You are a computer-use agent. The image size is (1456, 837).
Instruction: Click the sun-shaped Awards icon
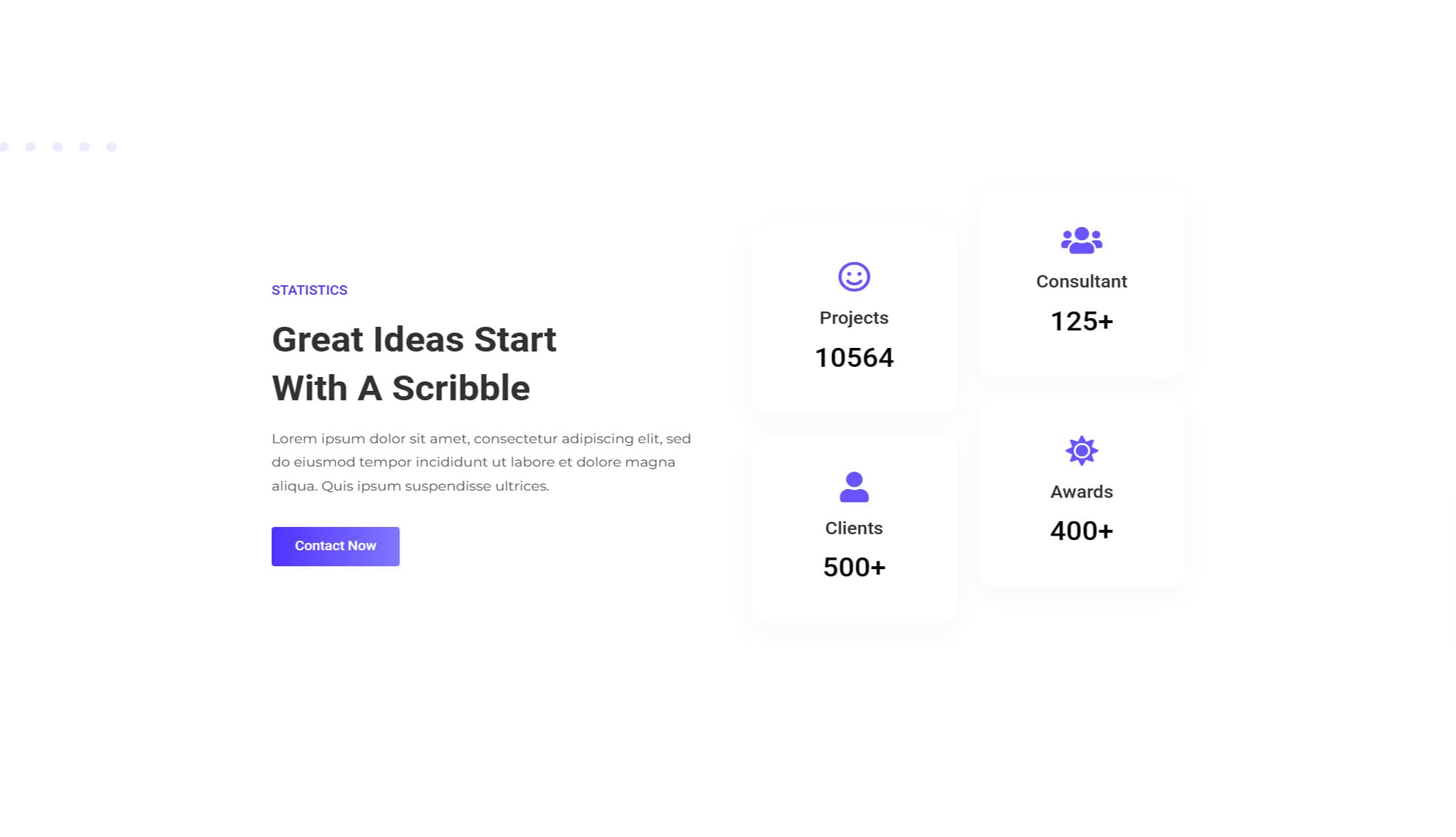click(x=1080, y=451)
